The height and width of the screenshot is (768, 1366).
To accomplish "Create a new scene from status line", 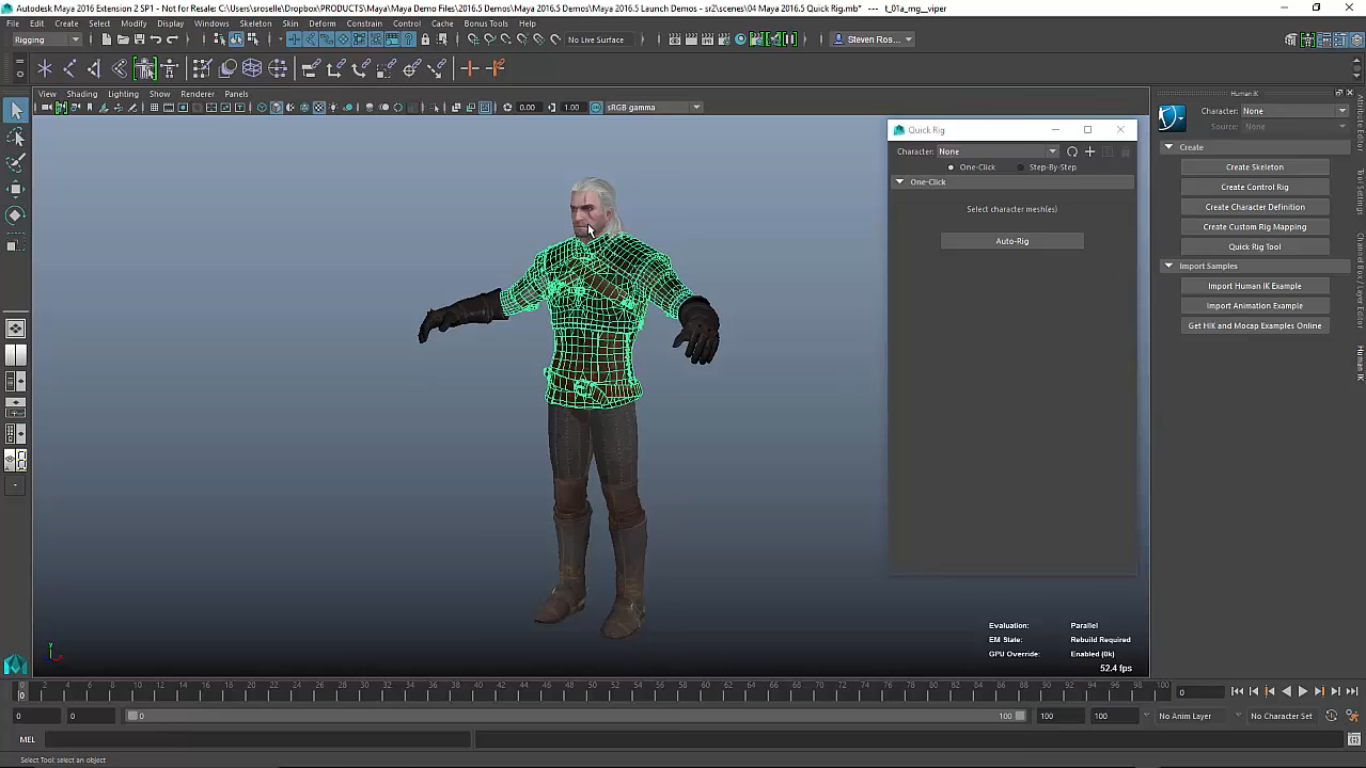I will click(x=106, y=39).
